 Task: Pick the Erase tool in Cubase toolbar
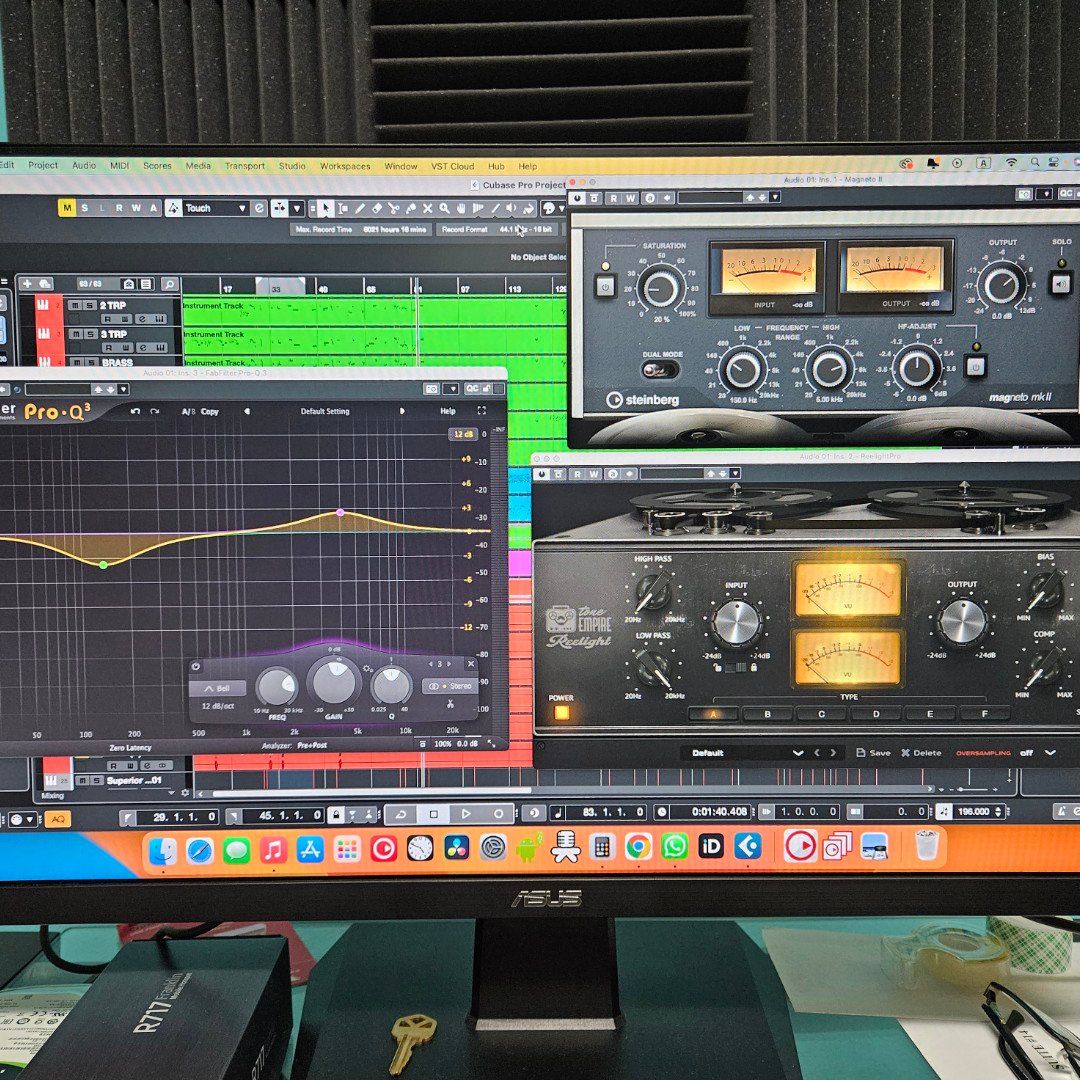[x=377, y=208]
